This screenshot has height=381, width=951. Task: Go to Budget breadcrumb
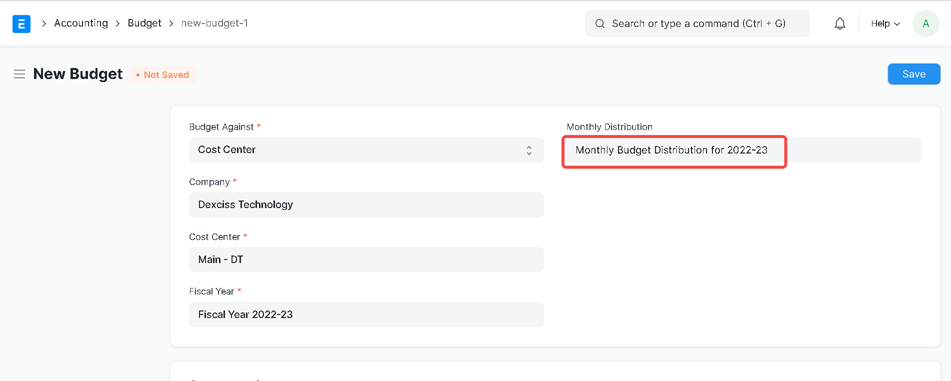point(144,24)
